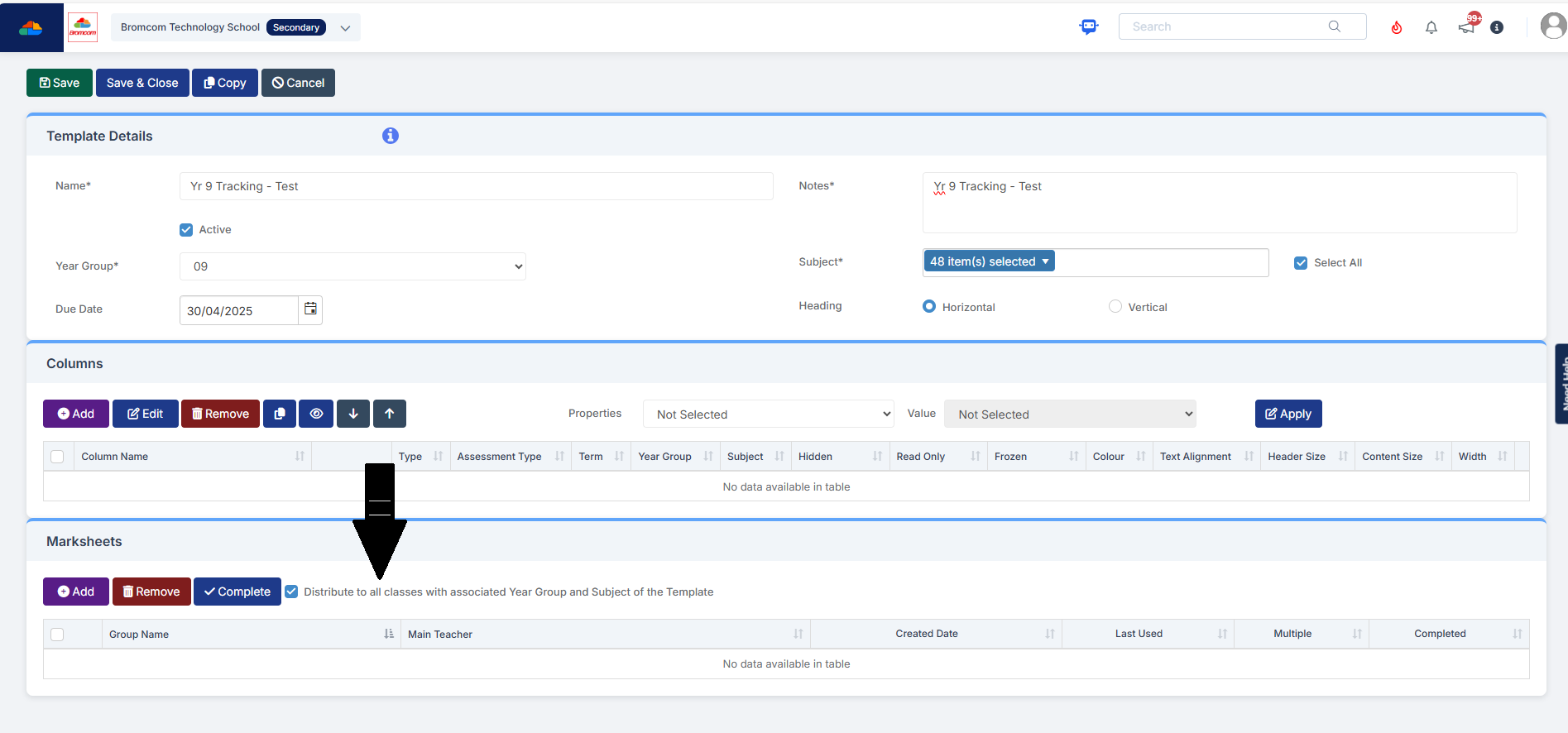This screenshot has height=733, width=1568.
Task: Select the Vertical heading radio button
Action: click(1115, 307)
